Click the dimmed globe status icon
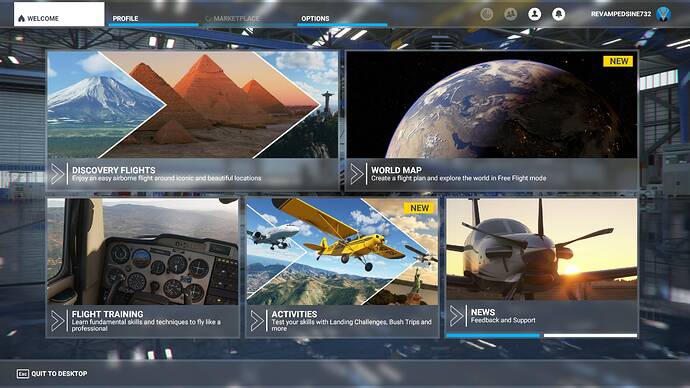Viewport: 690px width, 388px height. tap(486, 14)
